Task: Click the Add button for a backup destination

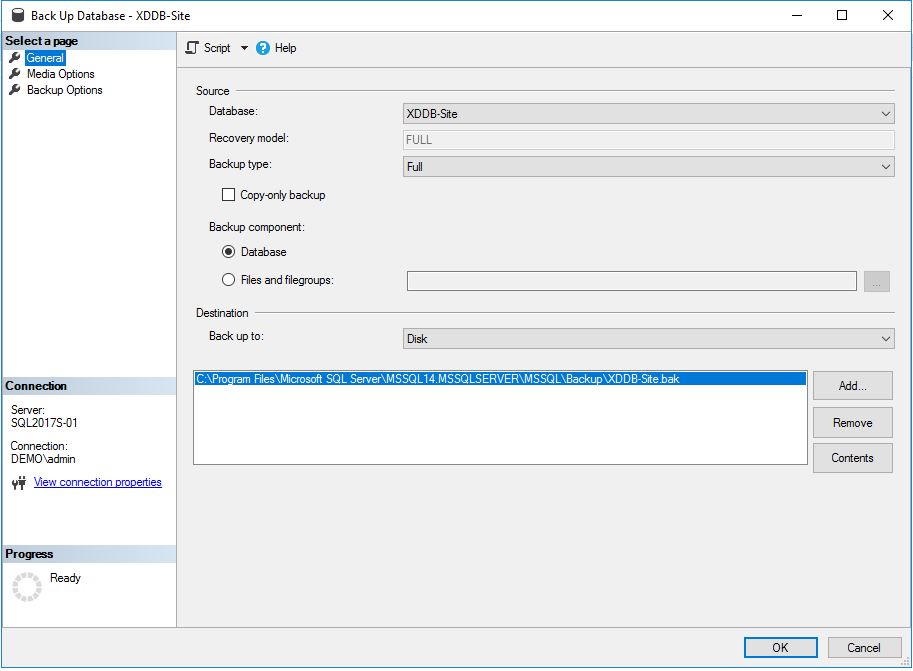Action: click(851, 385)
